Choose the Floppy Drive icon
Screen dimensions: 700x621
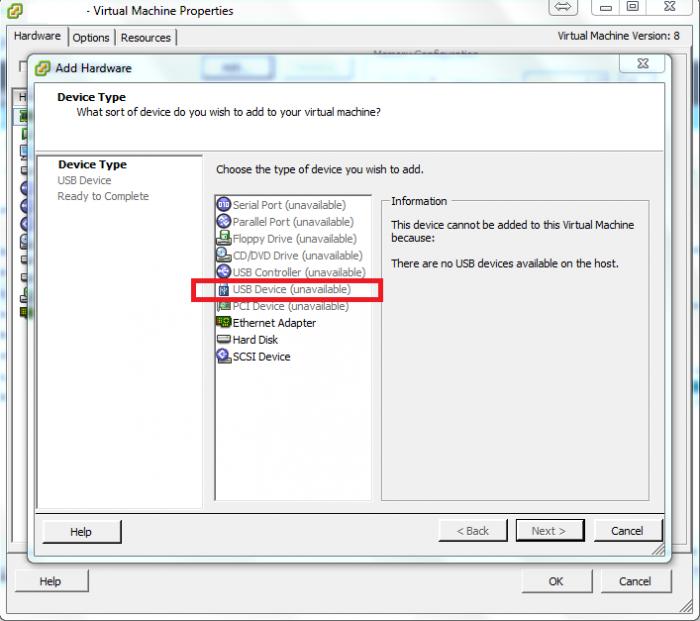tap(224, 238)
